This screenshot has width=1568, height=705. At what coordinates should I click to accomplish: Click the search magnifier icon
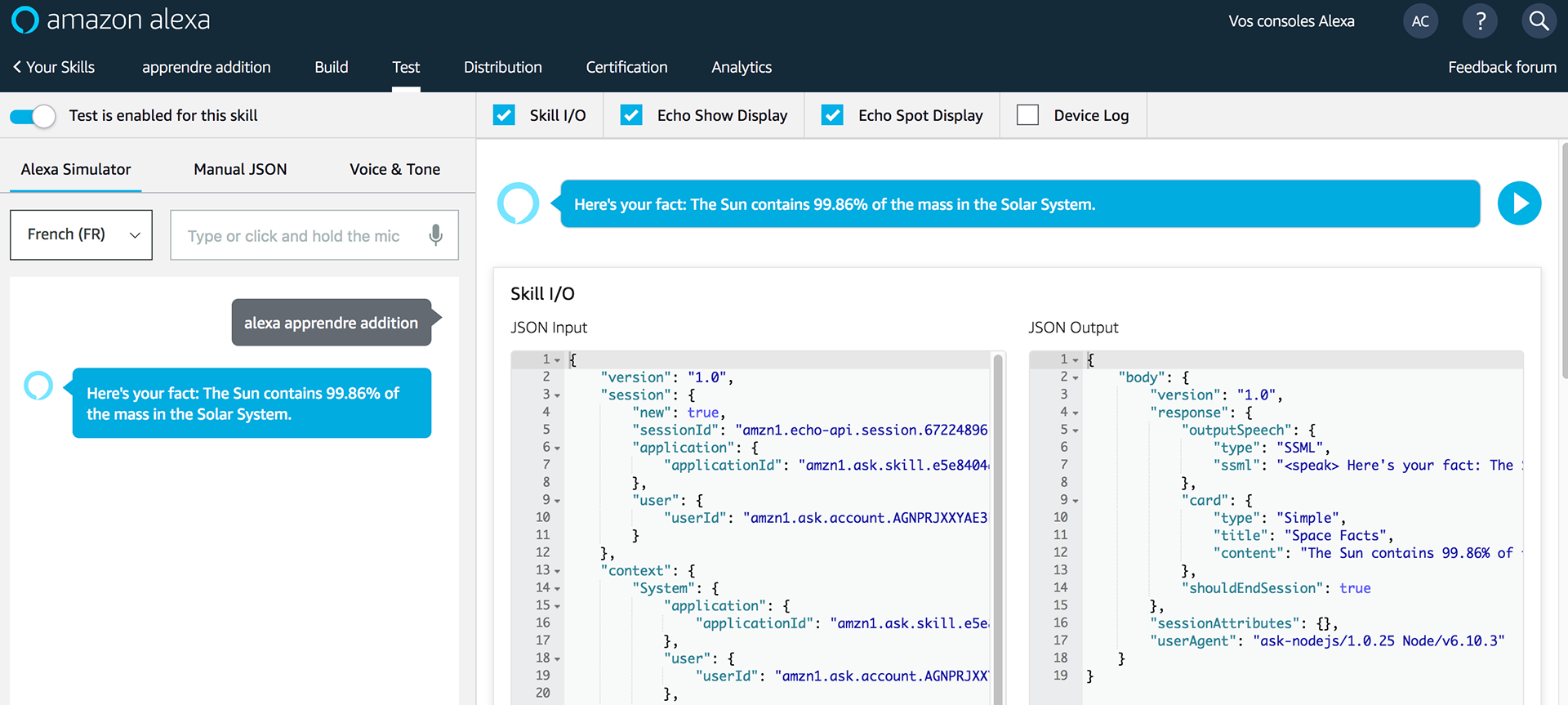[1539, 21]
